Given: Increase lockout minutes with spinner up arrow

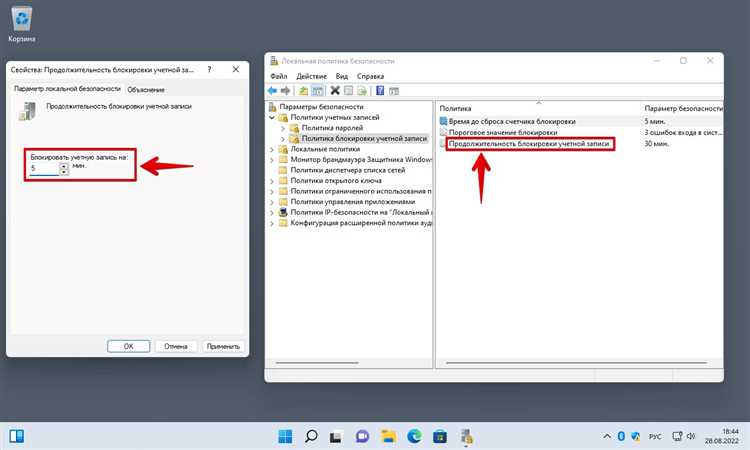Looking at the screenshot, I should coord(64,165).
